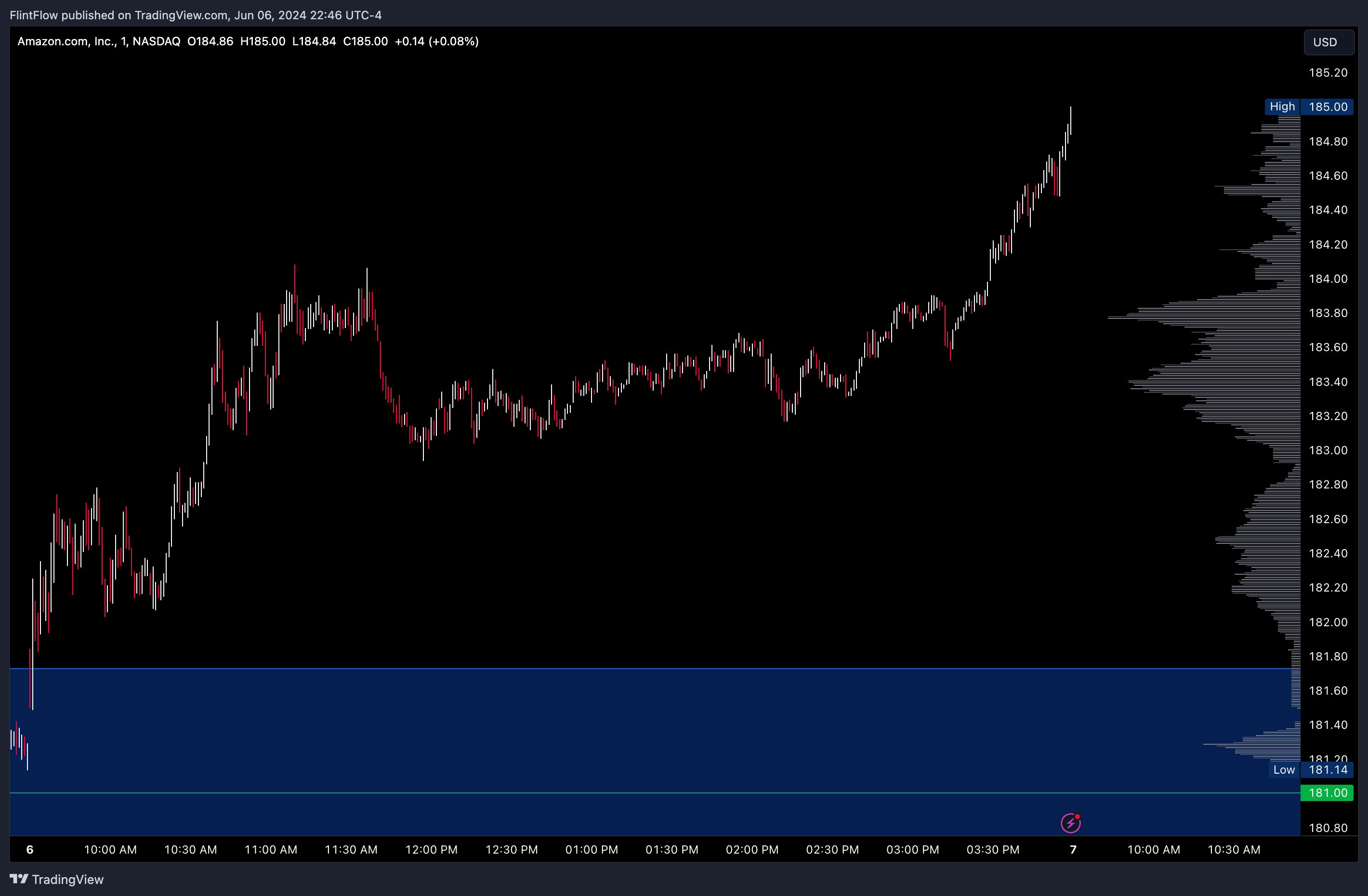Viewport: 1368px width, 896px height.
Task: Click the FlintFlow published header text
Action: coord(196,15)
